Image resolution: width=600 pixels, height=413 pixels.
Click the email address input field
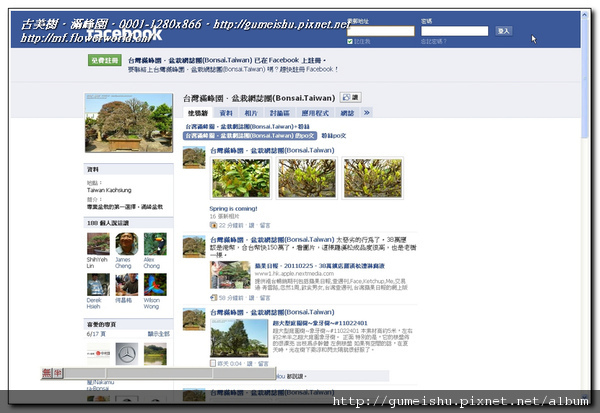tap(380, 31)
